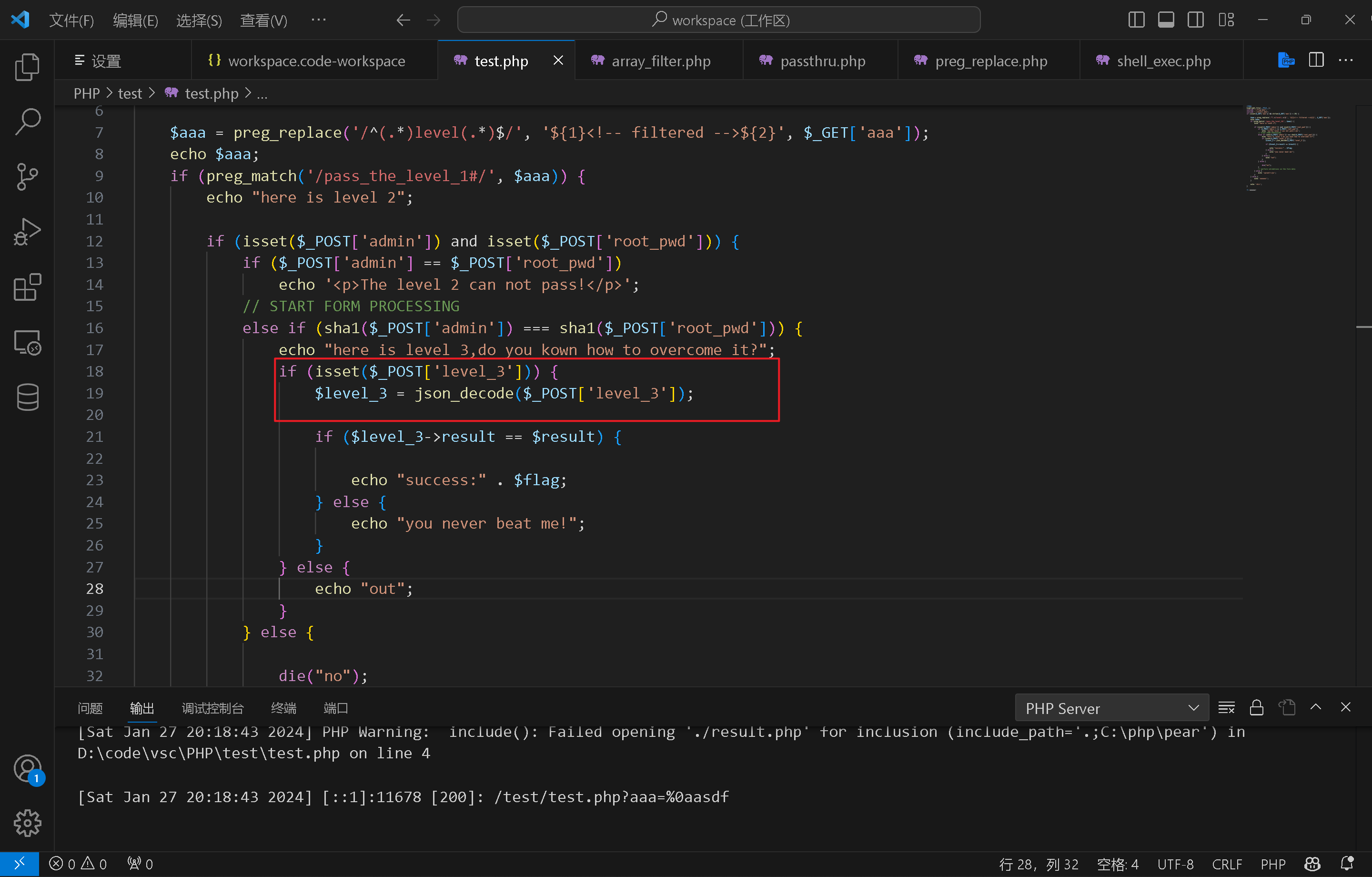Image resolution: width=1372 pixels, height=877 pixels.
Task: Click the Accounts icon with badge
Action: click(27, 769)
